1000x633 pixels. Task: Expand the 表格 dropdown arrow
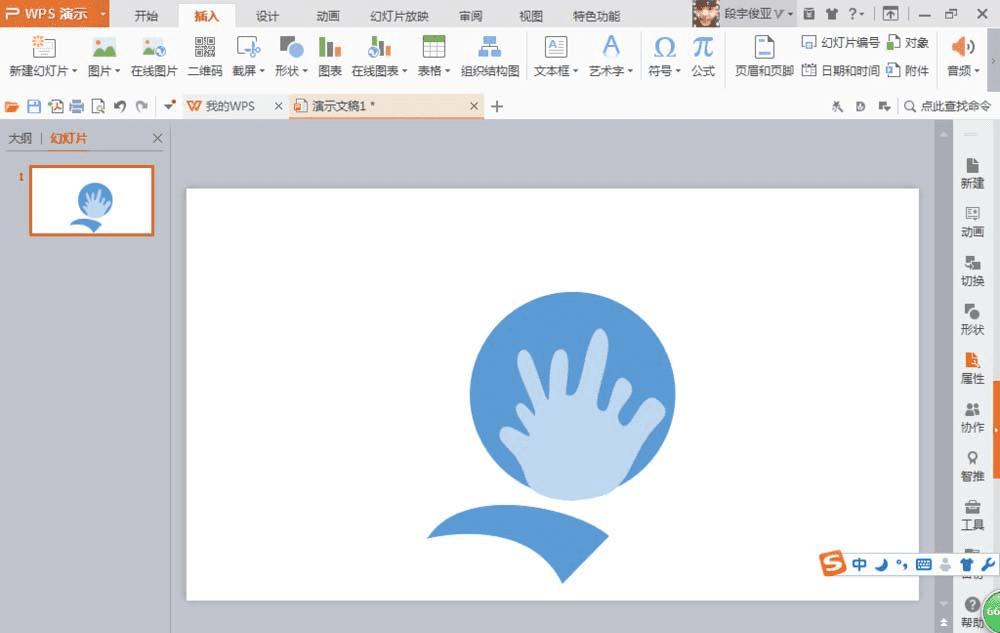448,71
